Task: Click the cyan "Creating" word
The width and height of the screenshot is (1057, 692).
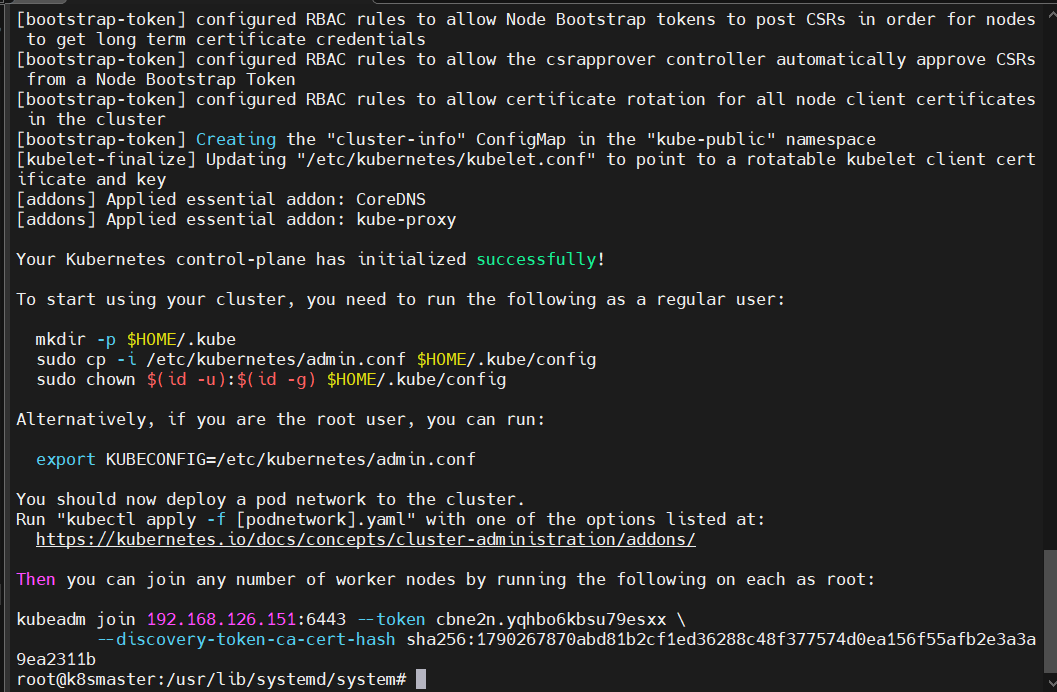Action: [236, 139]
